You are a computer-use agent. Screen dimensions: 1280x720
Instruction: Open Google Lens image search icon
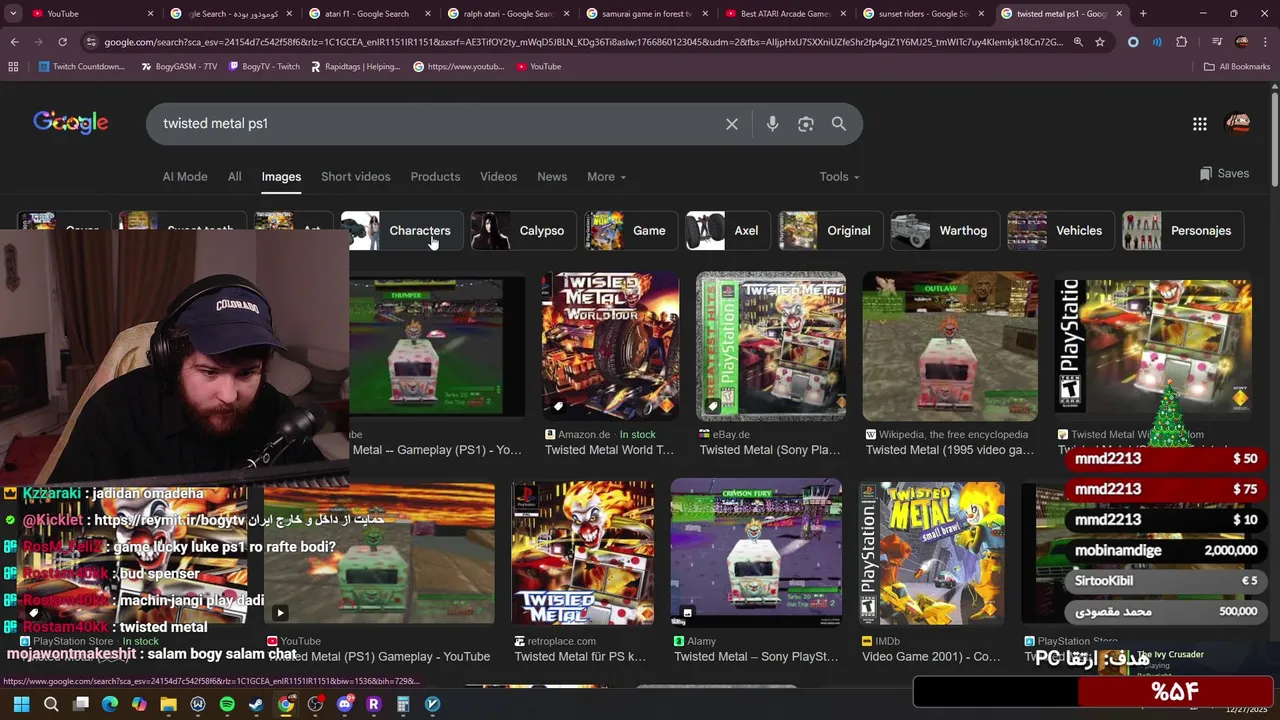tap(806, 124)
